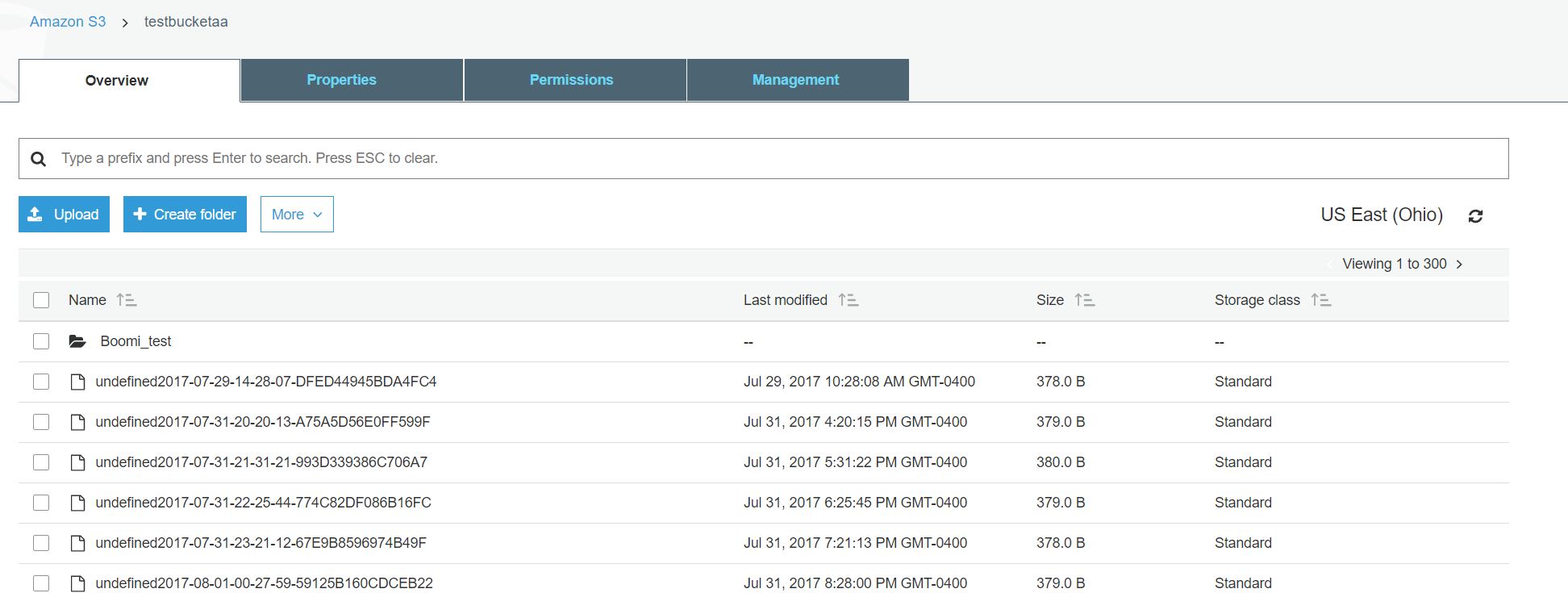Go to next page of results arrow
1568x593 pixels.
tap(1459, 264)
